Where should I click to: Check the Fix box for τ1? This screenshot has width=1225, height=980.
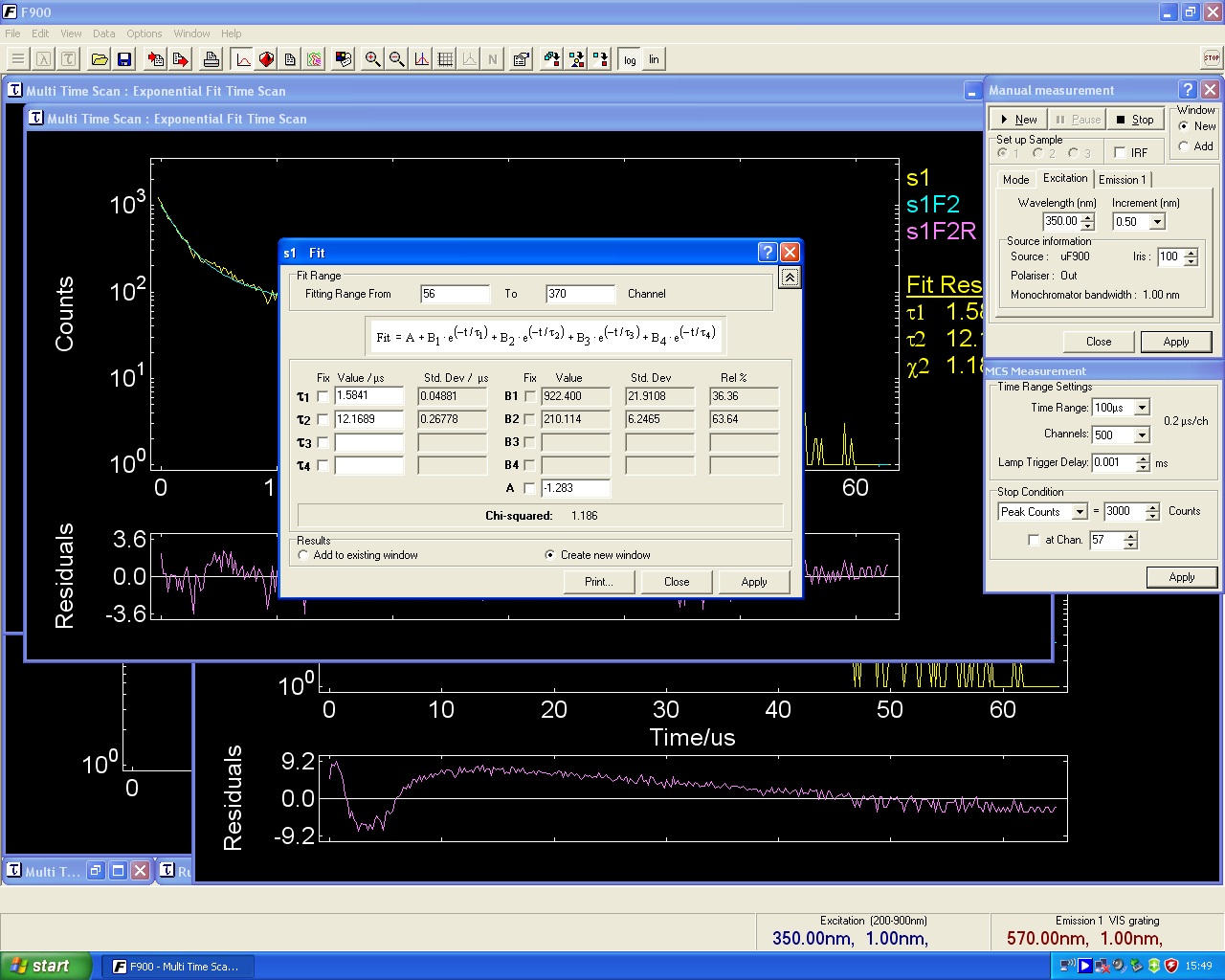[323, 396]
